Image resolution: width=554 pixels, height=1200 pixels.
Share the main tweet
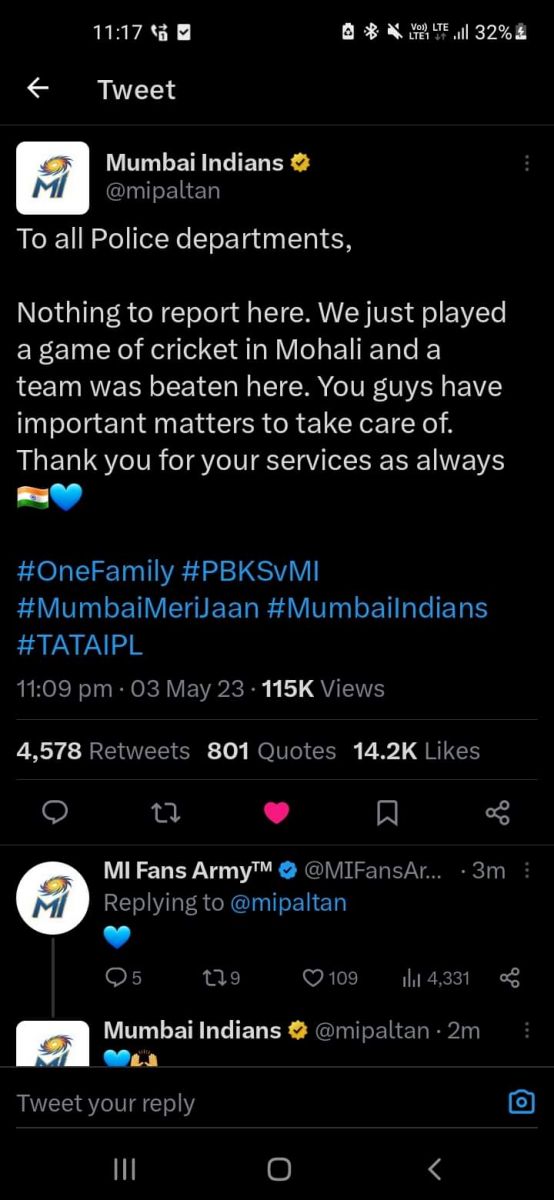click(497, 812)
